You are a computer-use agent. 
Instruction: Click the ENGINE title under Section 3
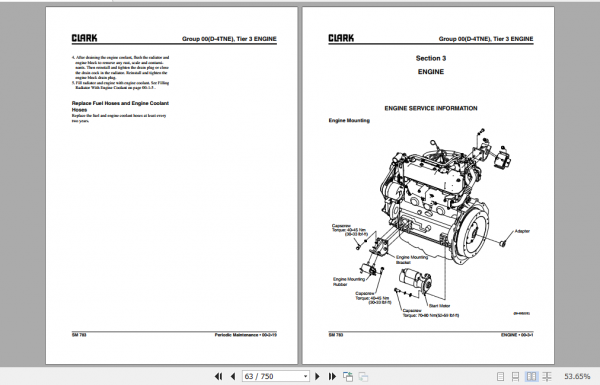(431, 72)
